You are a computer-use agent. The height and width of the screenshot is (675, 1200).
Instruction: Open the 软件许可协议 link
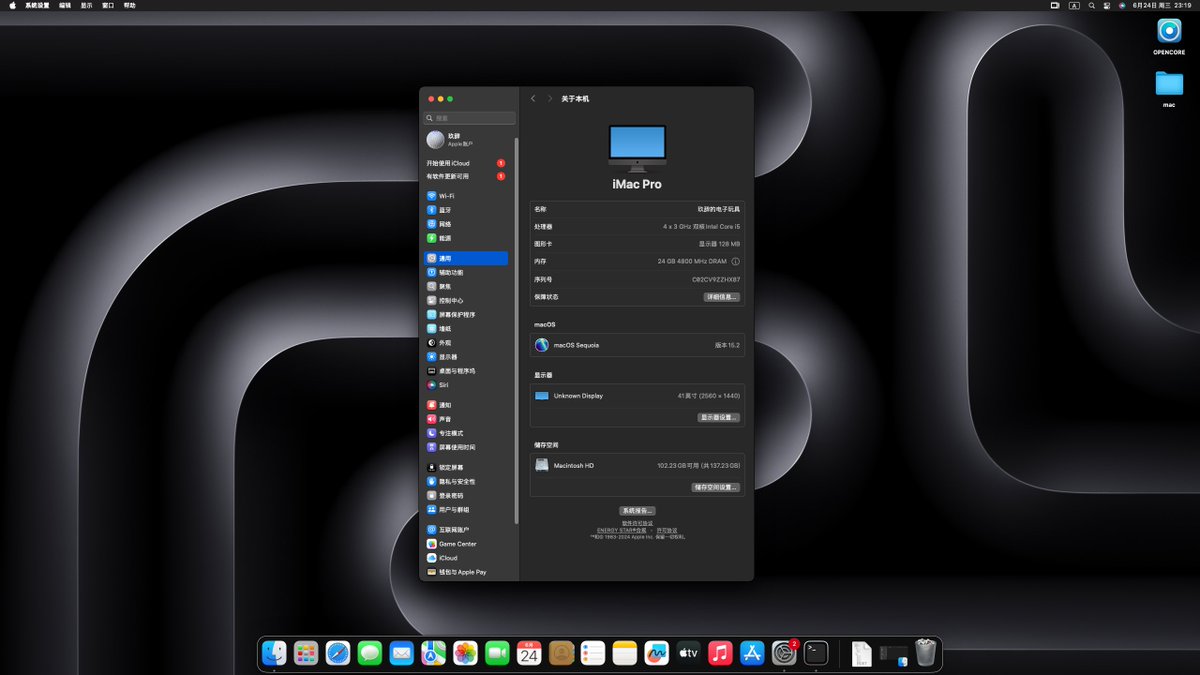point(637,522)
